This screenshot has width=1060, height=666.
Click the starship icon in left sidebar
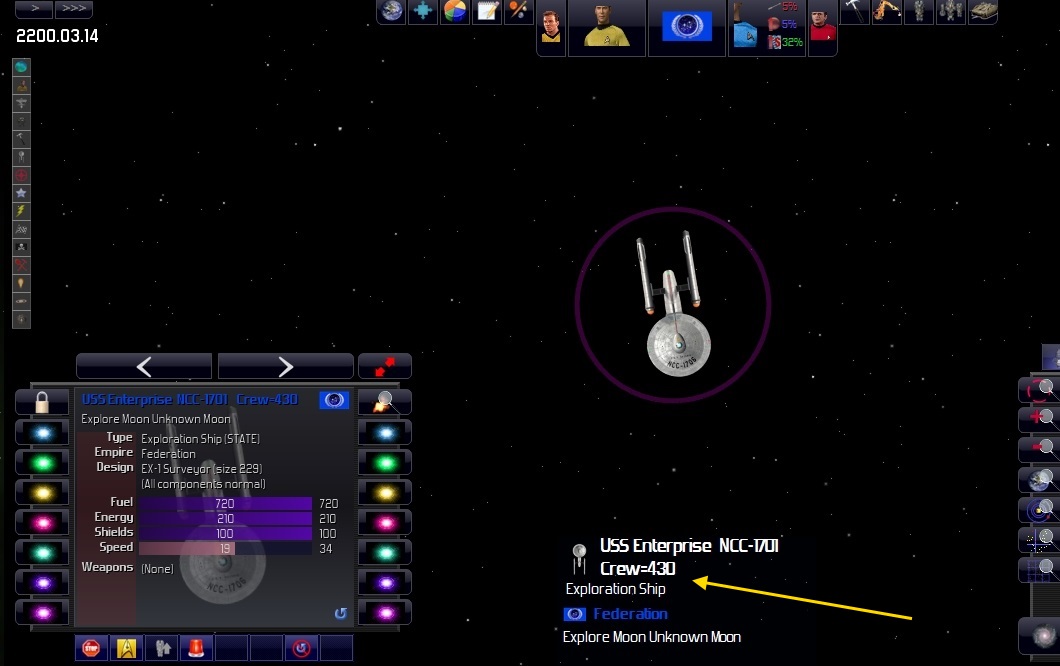21,157
